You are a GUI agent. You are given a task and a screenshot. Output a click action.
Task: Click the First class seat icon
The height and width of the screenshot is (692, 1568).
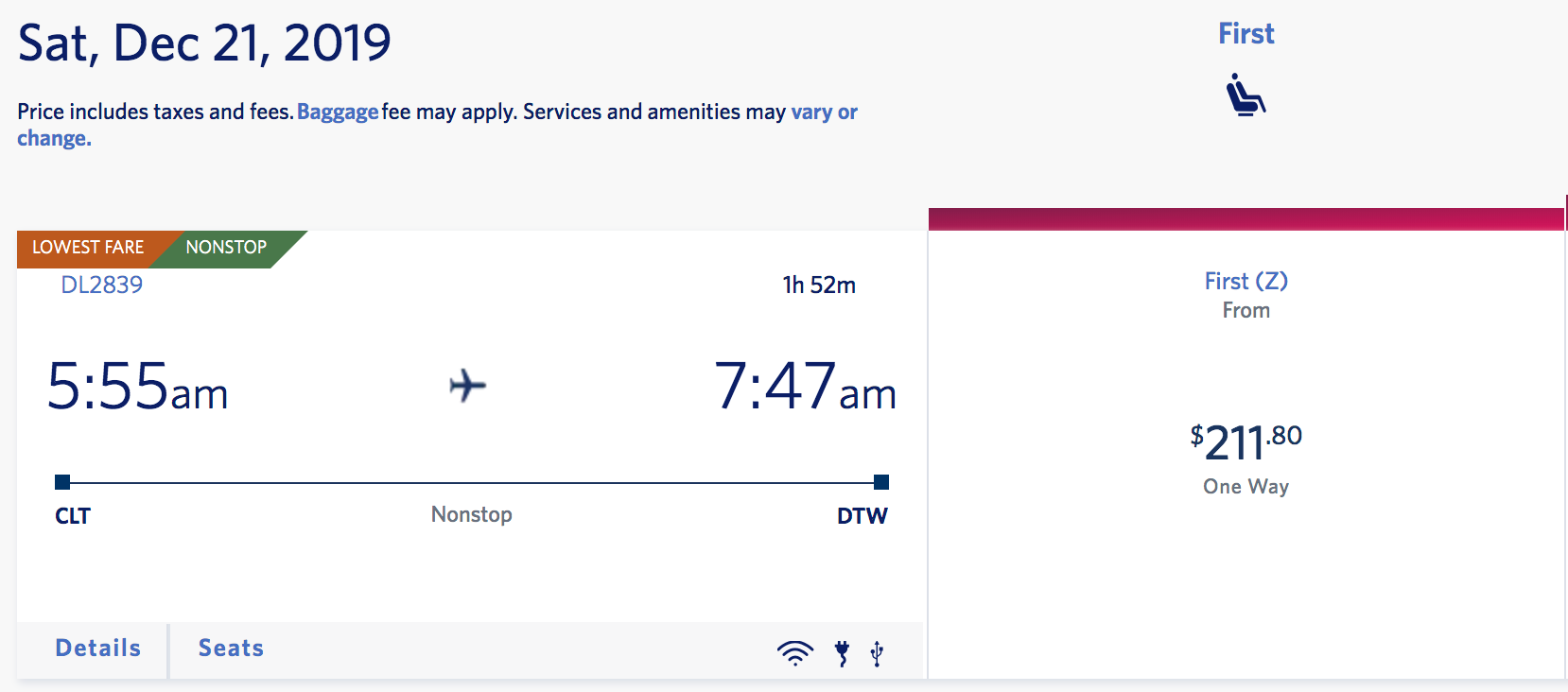1246,95
